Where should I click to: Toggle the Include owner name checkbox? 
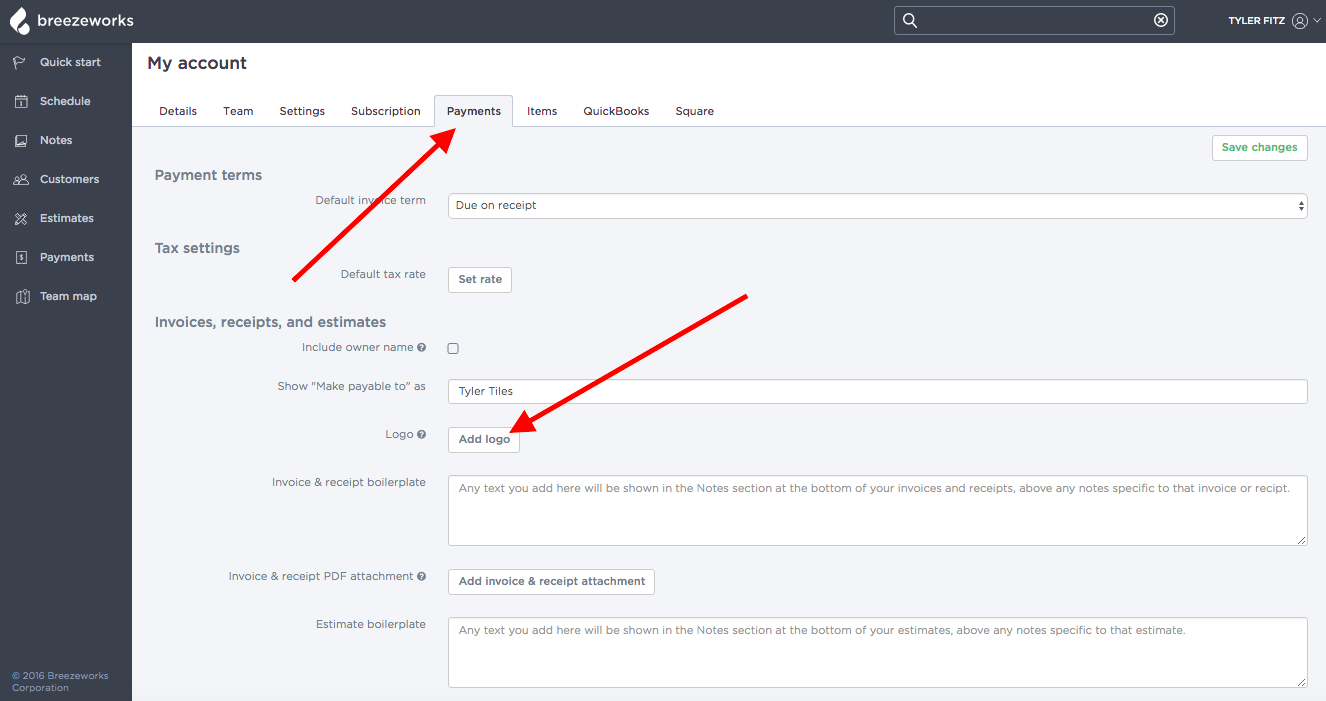click(453, 348)
